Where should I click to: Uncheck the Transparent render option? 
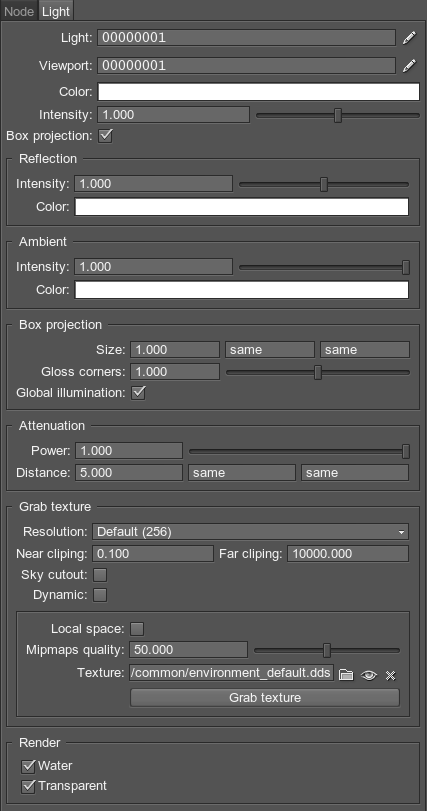28,786
